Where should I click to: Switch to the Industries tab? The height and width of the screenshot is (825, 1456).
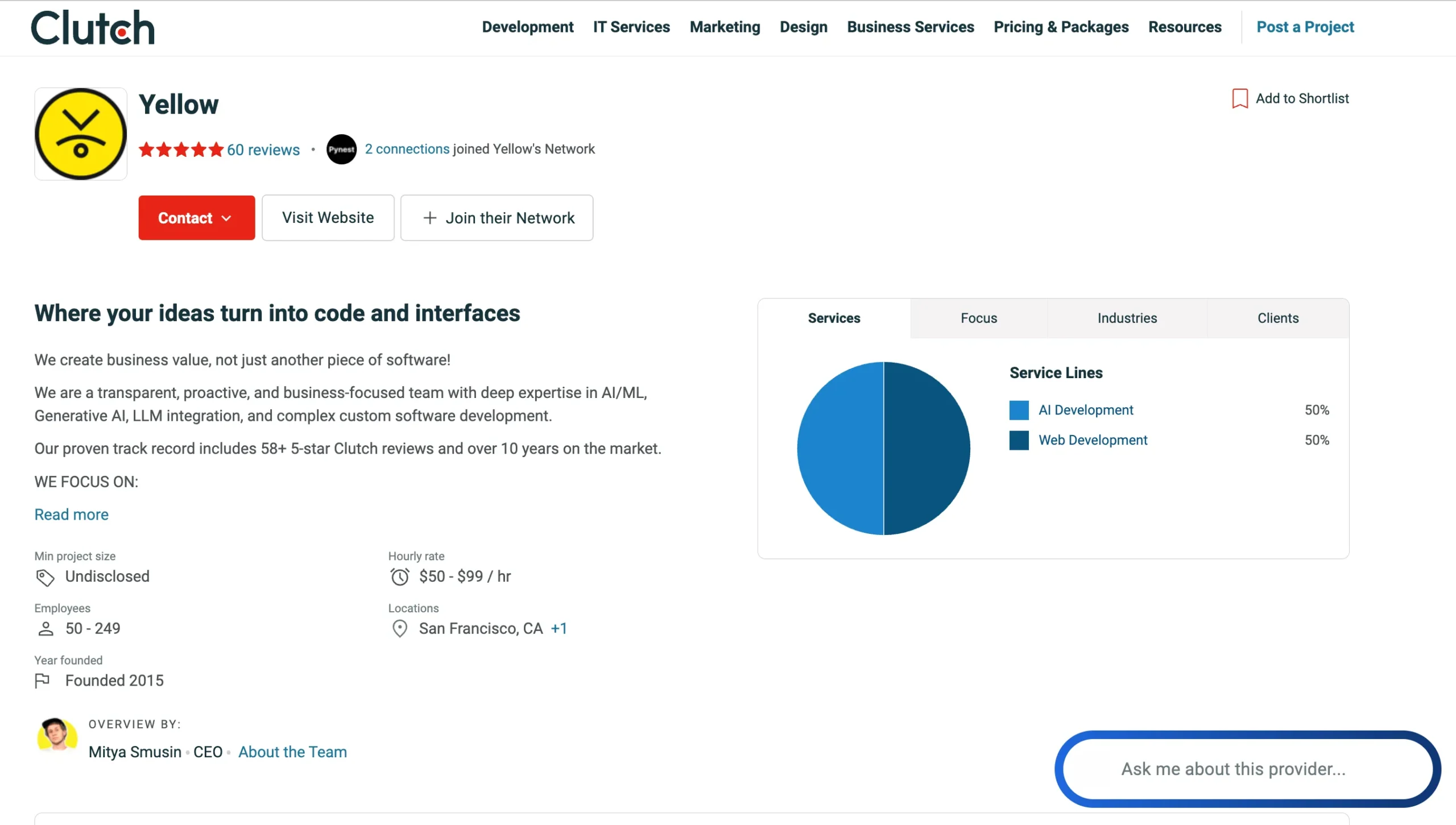tap(1126, 318)
